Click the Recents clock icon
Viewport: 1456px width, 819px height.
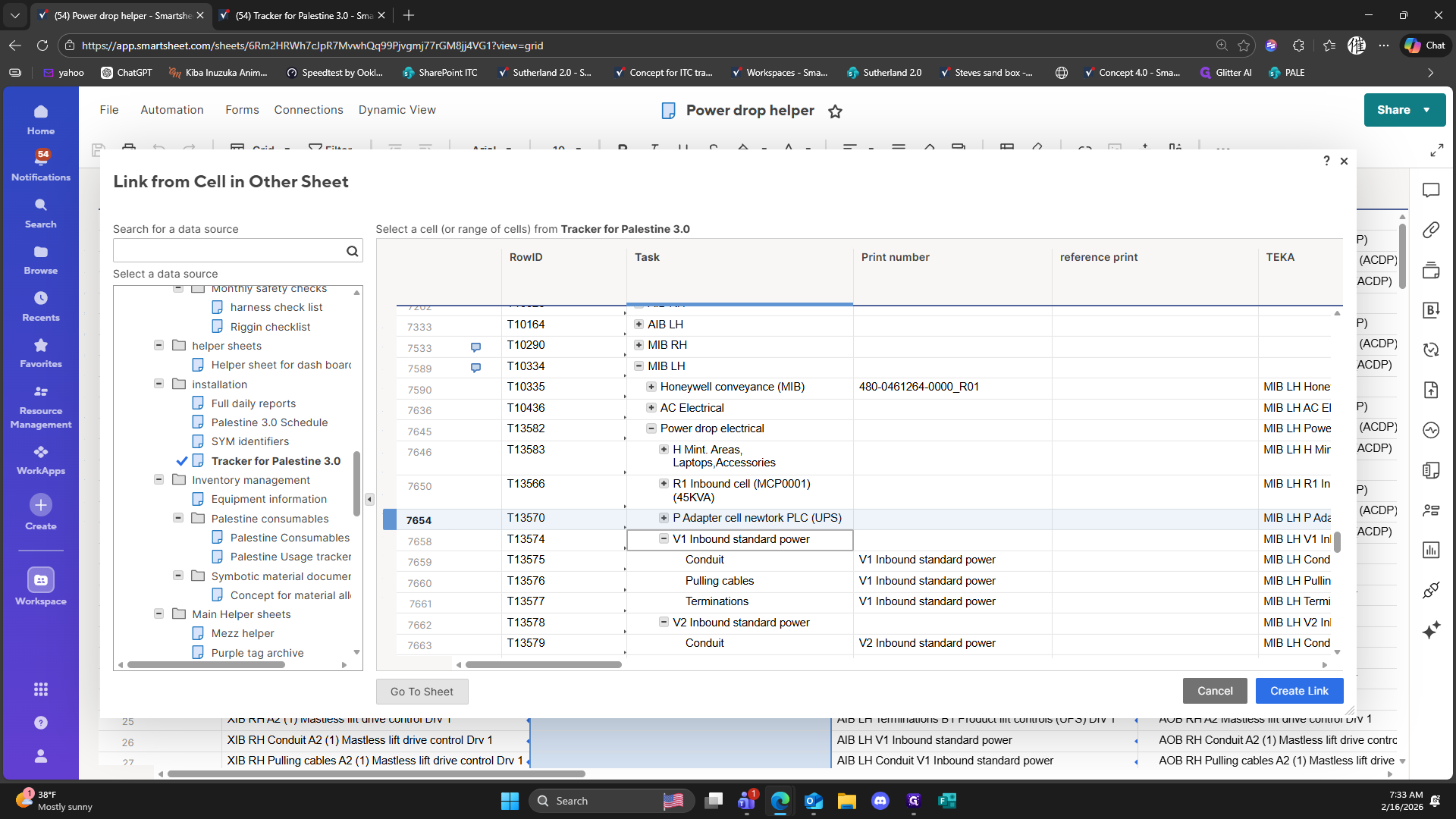point(41,298)
